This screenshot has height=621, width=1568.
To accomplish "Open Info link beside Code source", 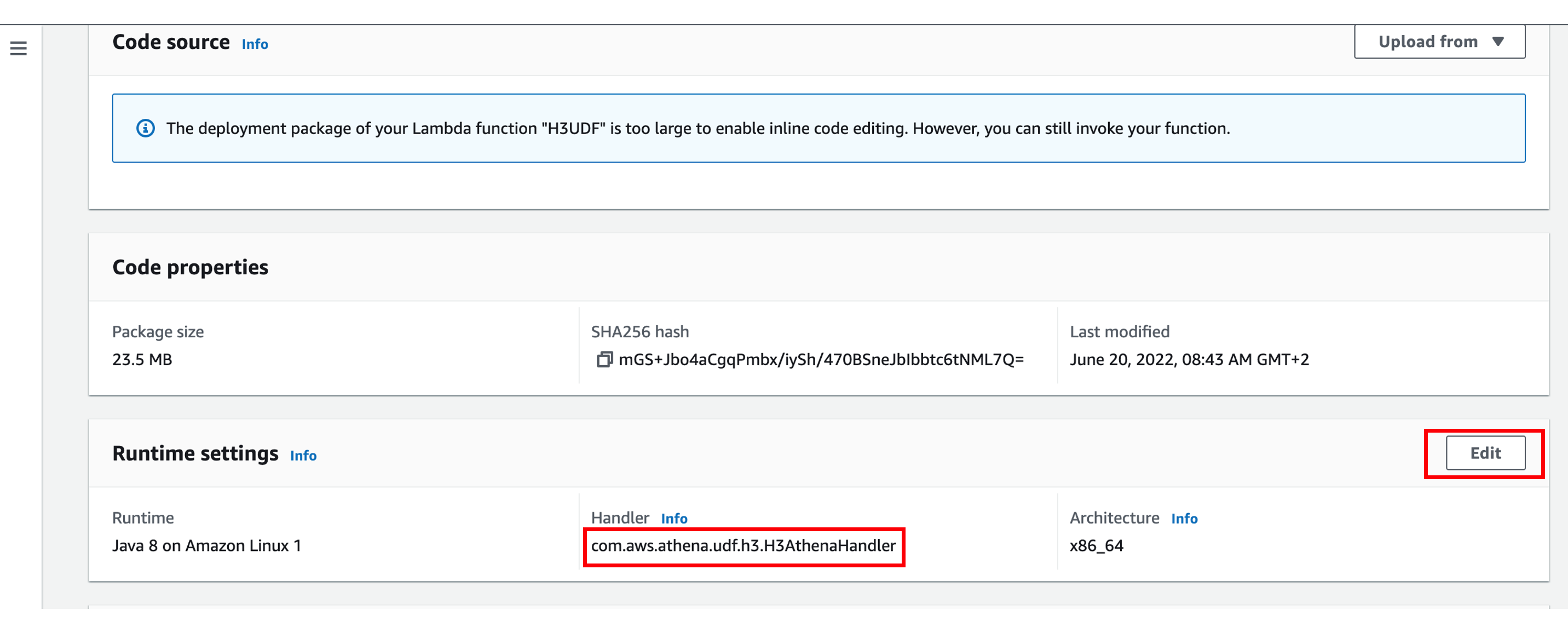I will coord(255,44).
